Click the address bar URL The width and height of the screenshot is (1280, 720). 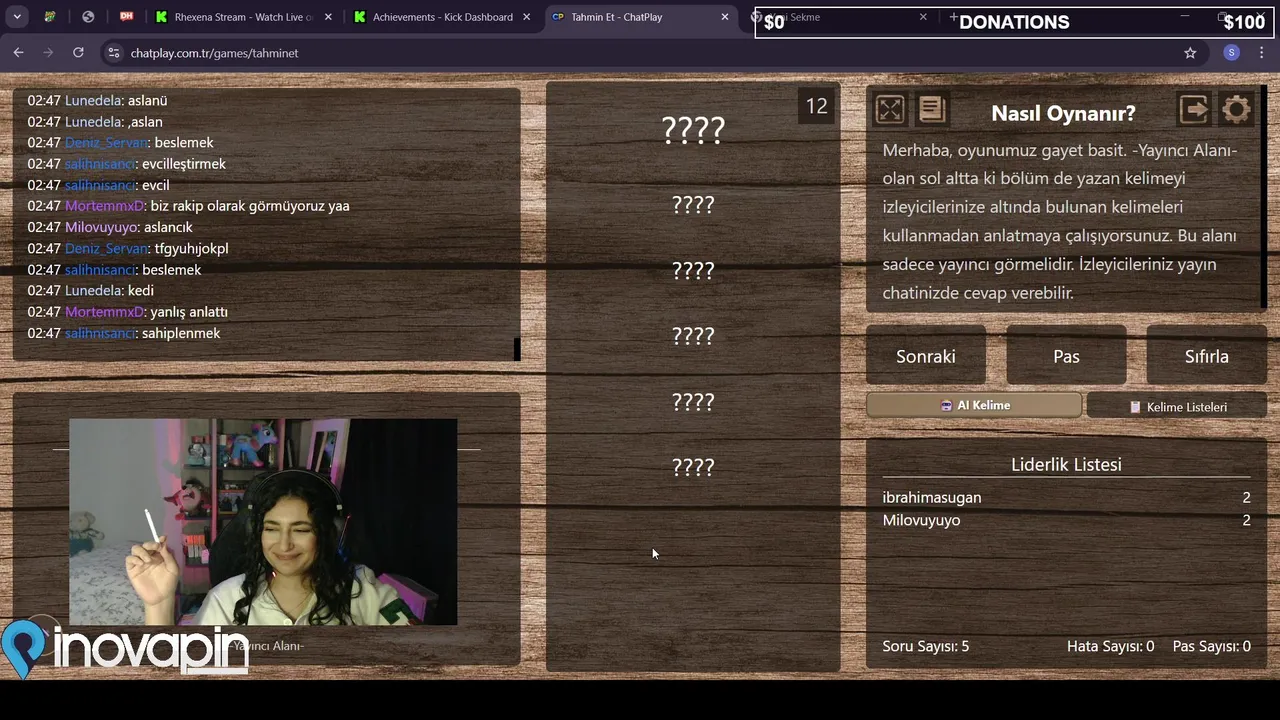(214, 53)
